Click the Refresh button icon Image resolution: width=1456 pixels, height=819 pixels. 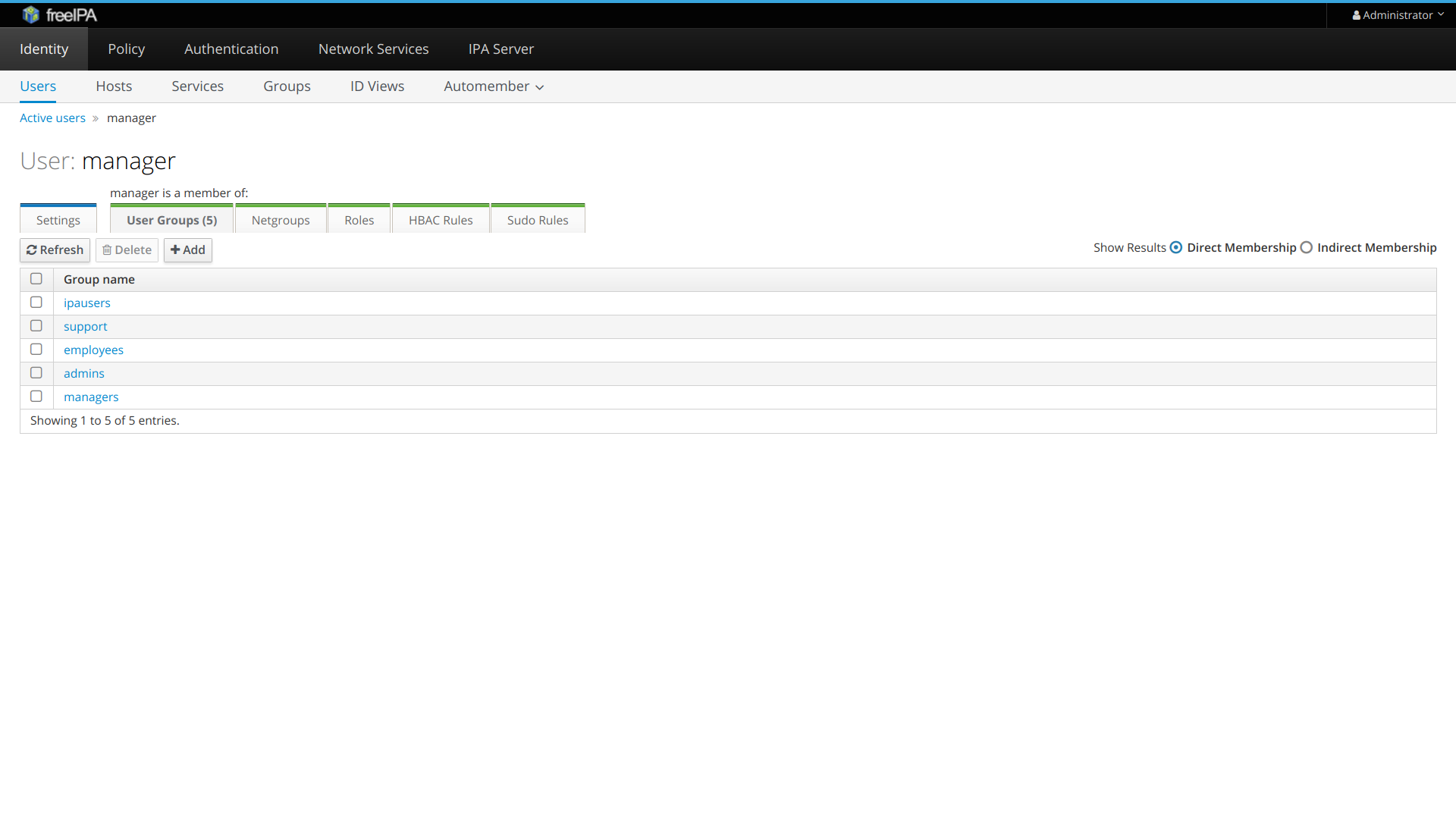32,250
